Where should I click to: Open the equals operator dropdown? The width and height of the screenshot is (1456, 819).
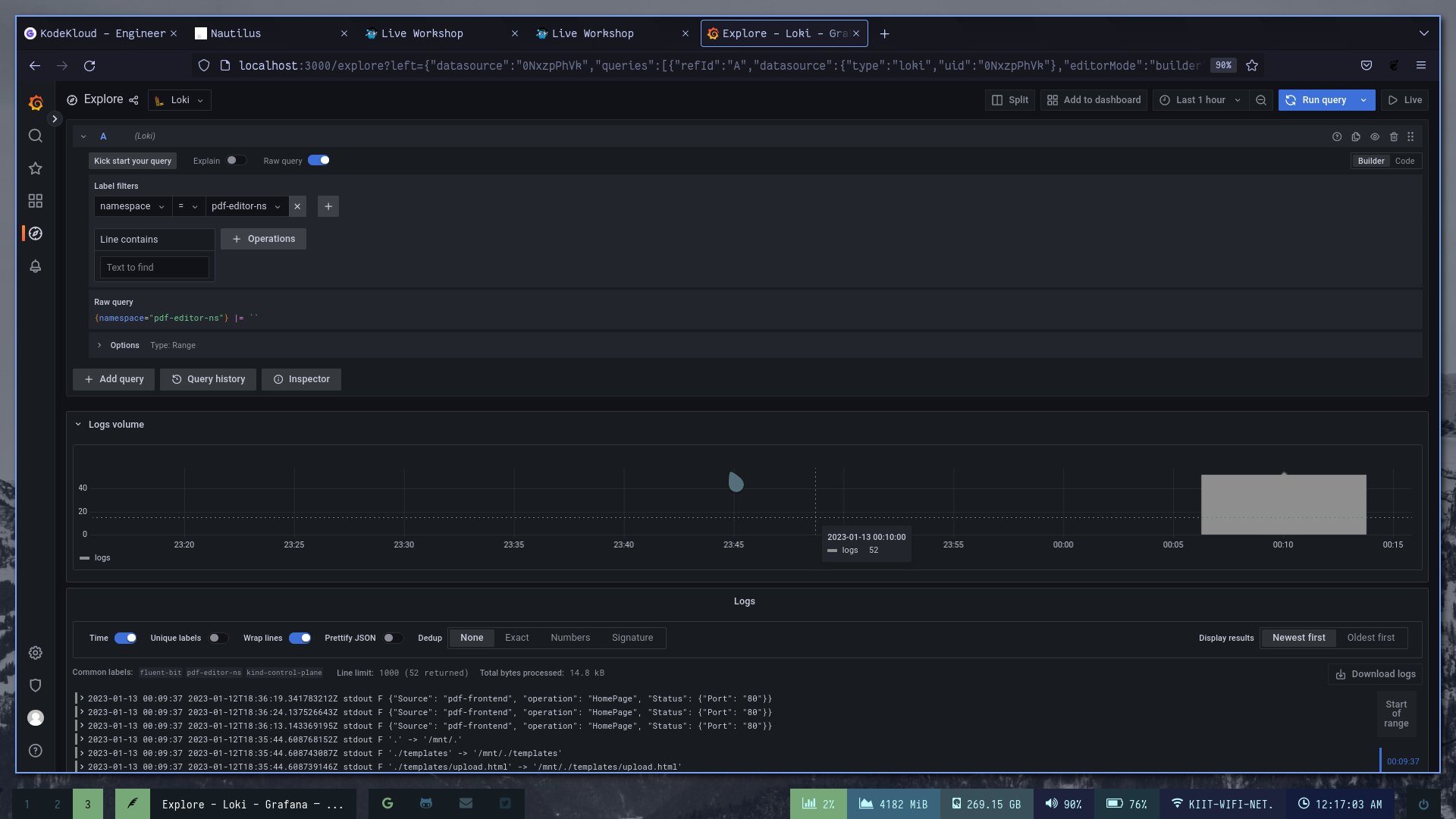coord(188,206)
